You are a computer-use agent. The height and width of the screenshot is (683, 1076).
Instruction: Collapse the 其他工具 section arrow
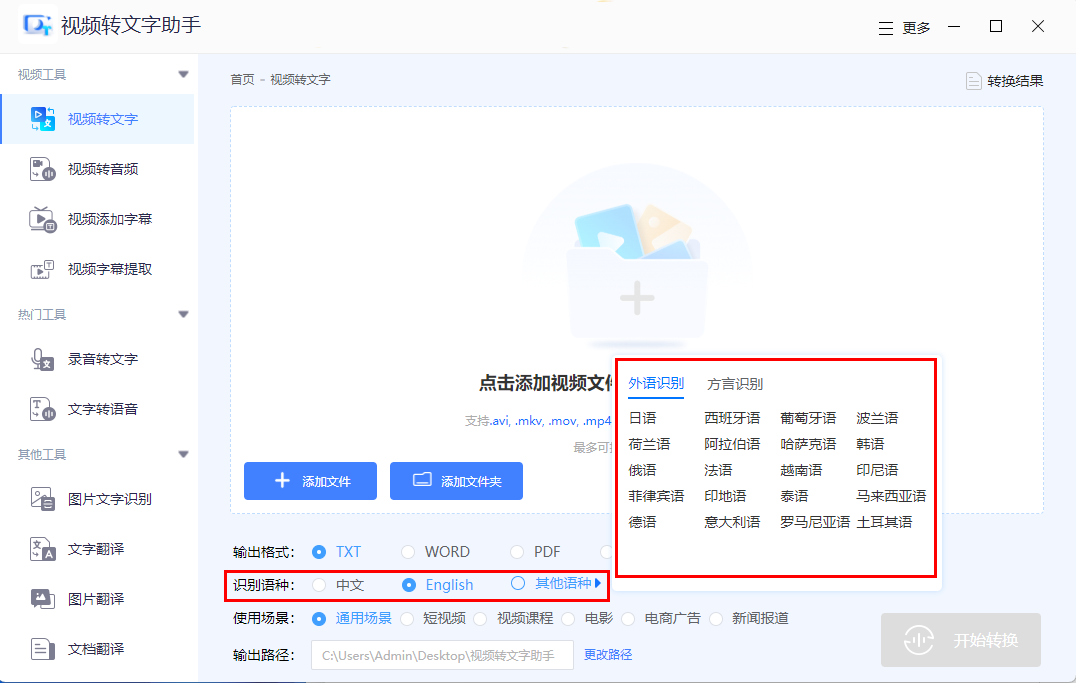point(183,454)
